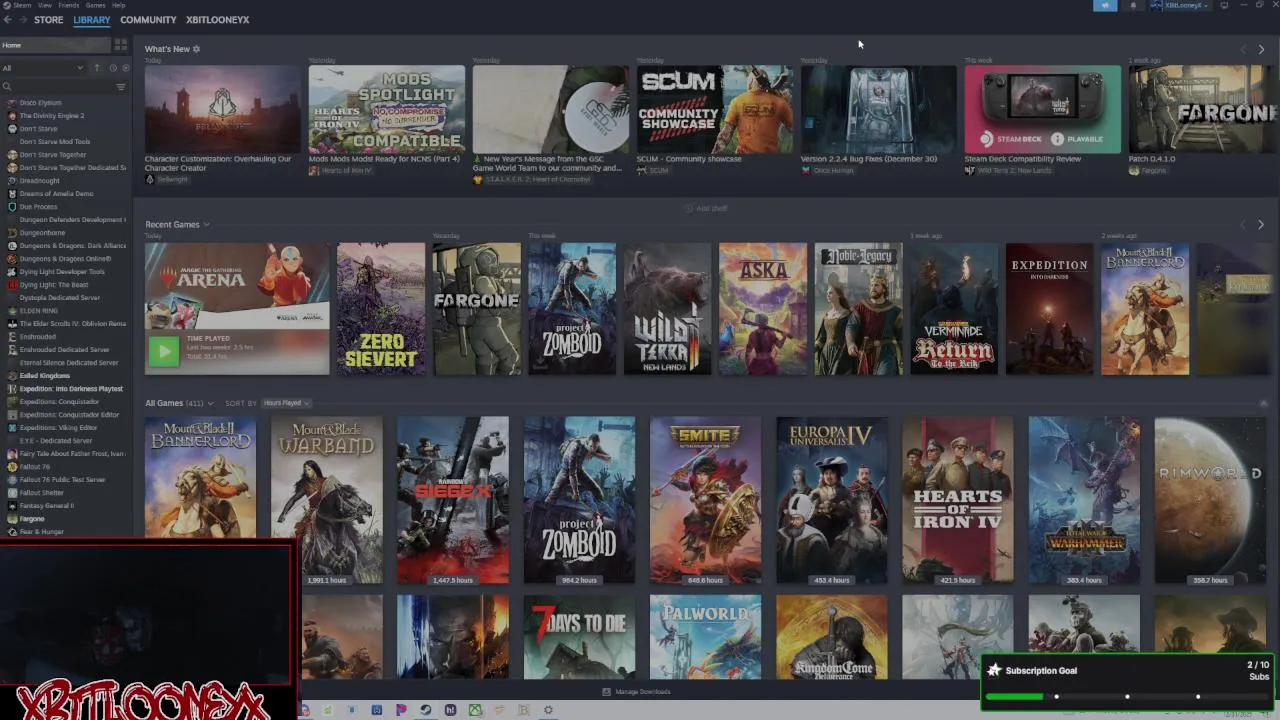The width and height of the screenshot is (1280, 720).
Task: Open Mount & Blade Warband cover
Action: coord(327,500)
